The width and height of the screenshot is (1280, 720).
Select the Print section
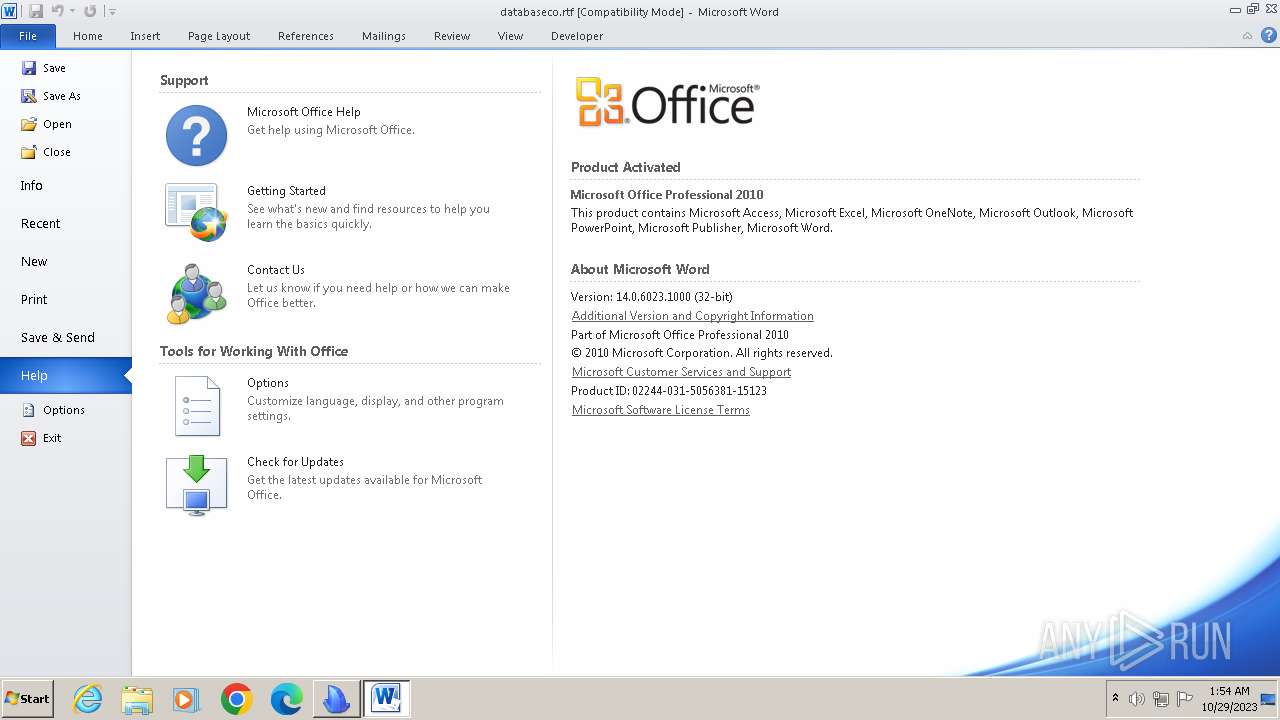(x=66, y=300)
